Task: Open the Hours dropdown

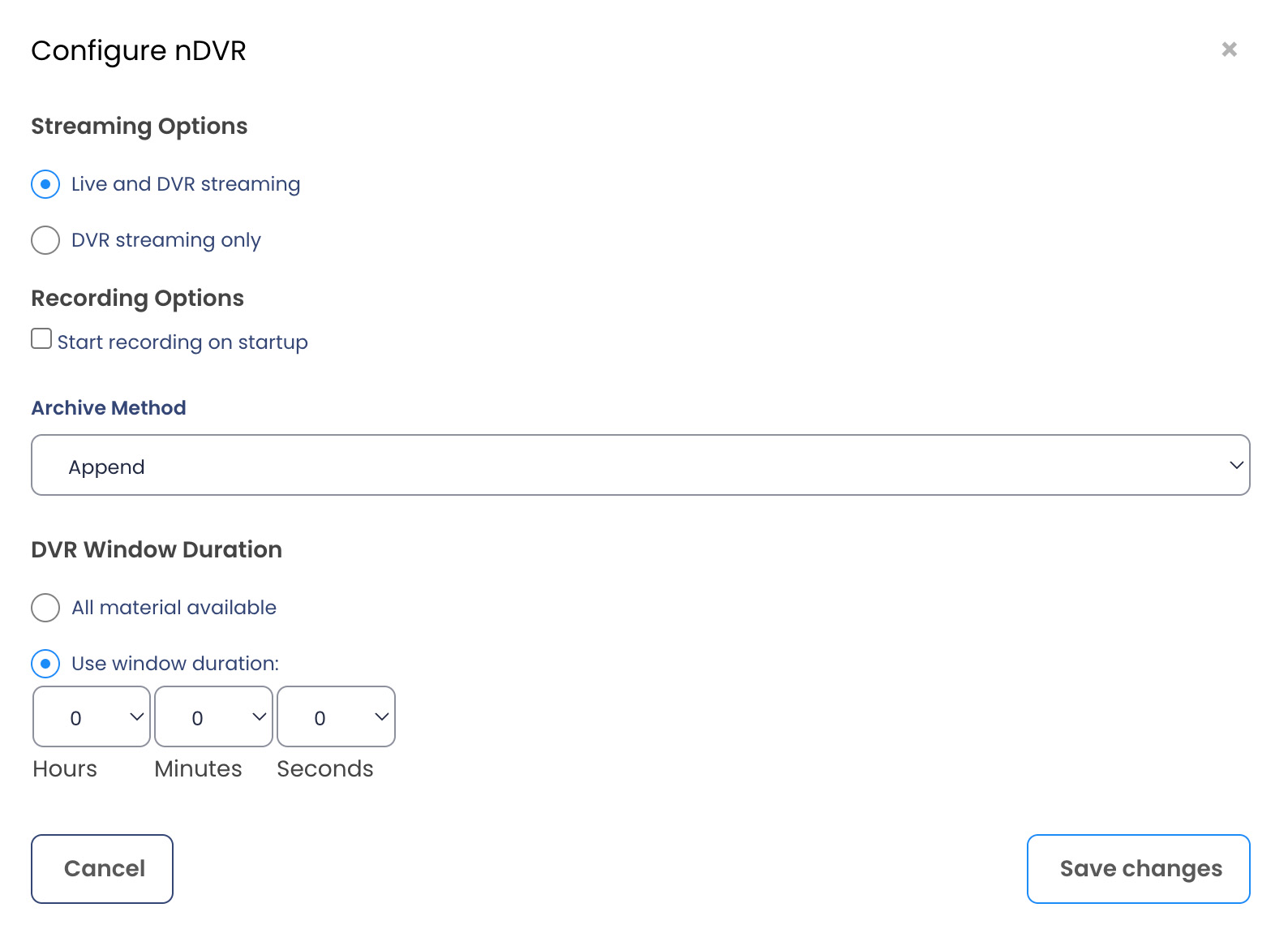Action: click(91, 716)
